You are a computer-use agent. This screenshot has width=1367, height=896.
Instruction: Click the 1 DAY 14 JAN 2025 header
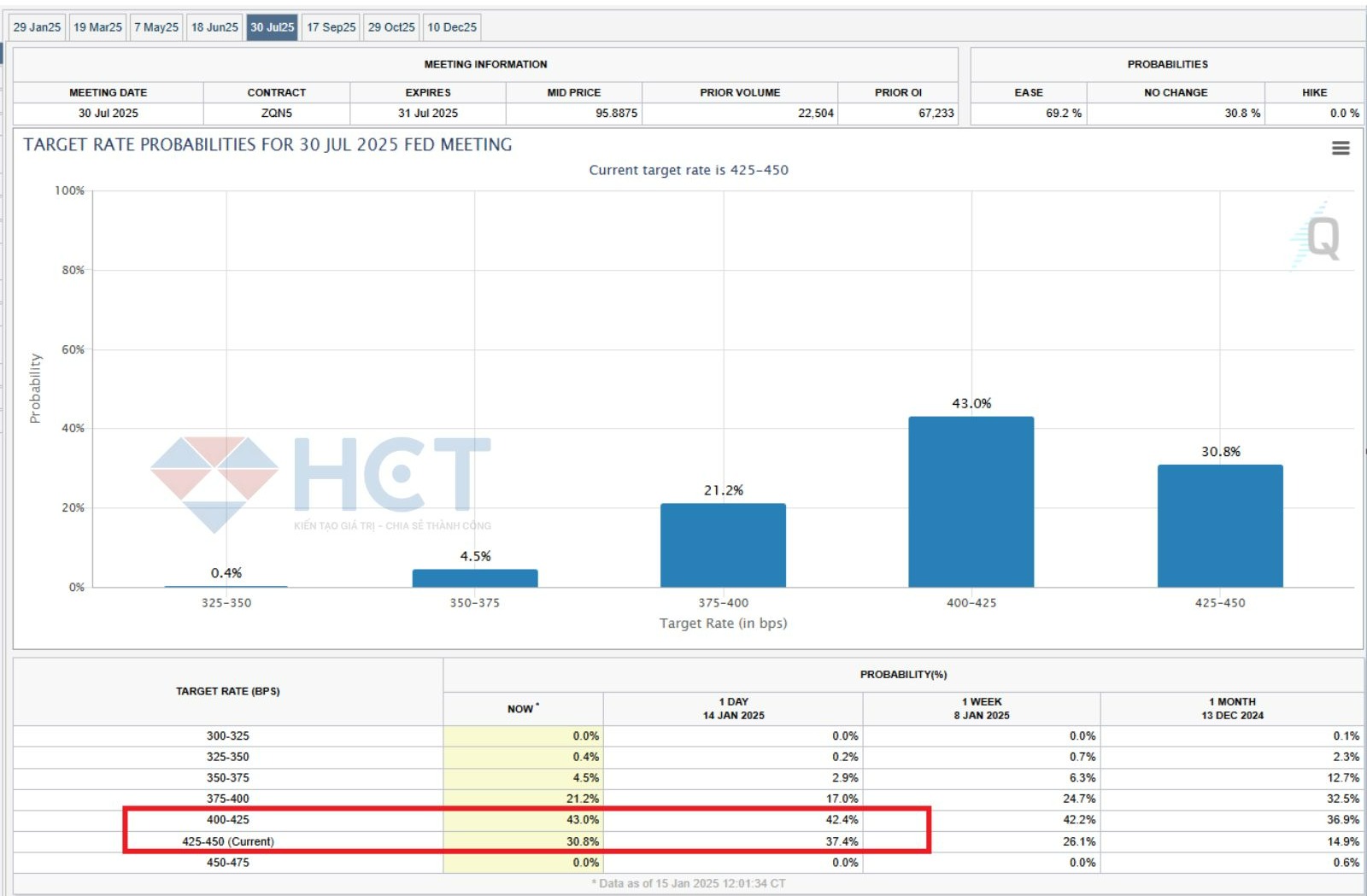tap(734, 709)
